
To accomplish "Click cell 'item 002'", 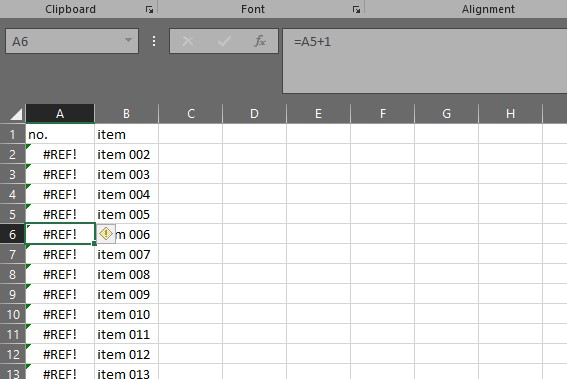I will [126, 154].
